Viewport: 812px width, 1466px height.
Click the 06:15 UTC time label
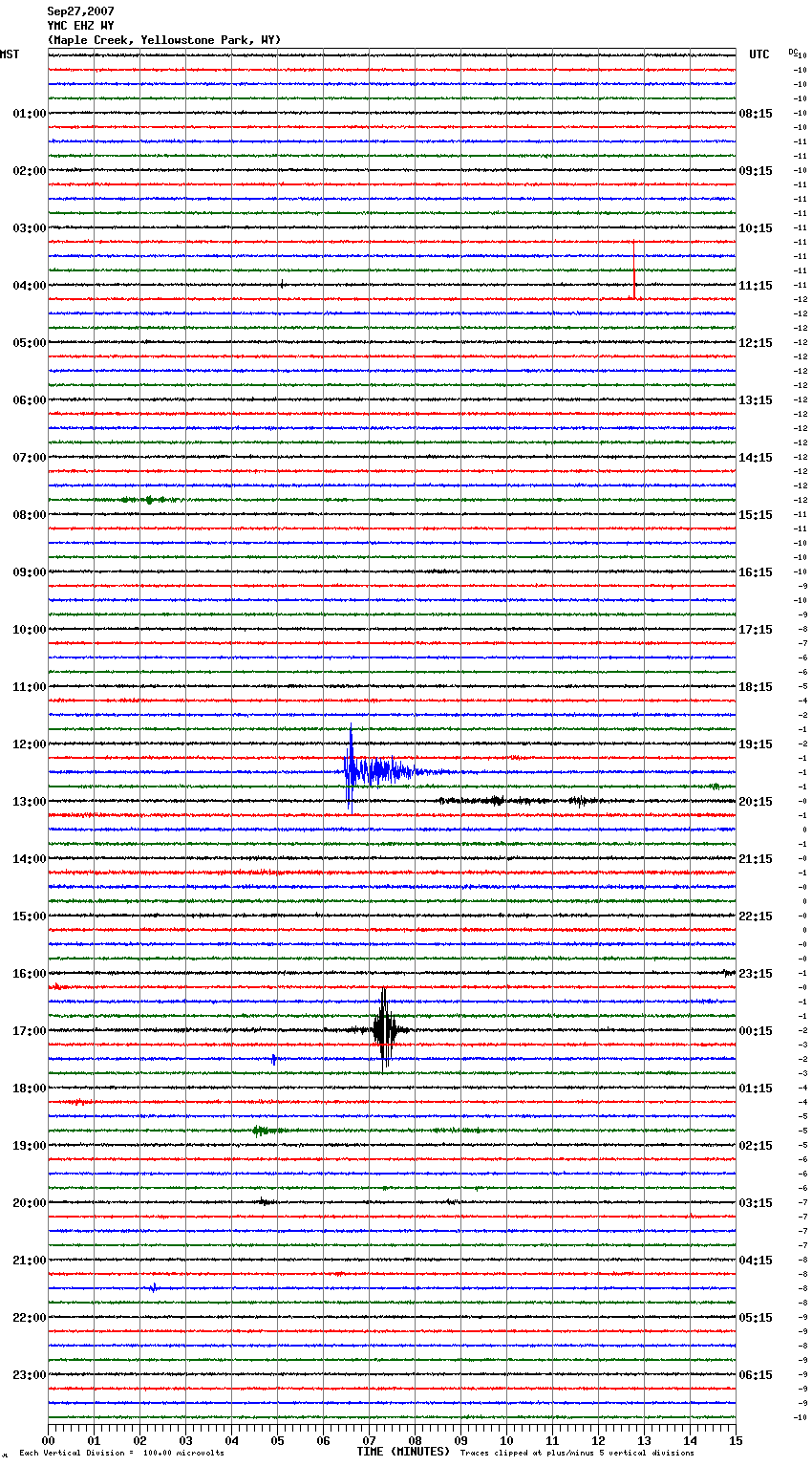pyautogui.click(x=756, y=1375)
